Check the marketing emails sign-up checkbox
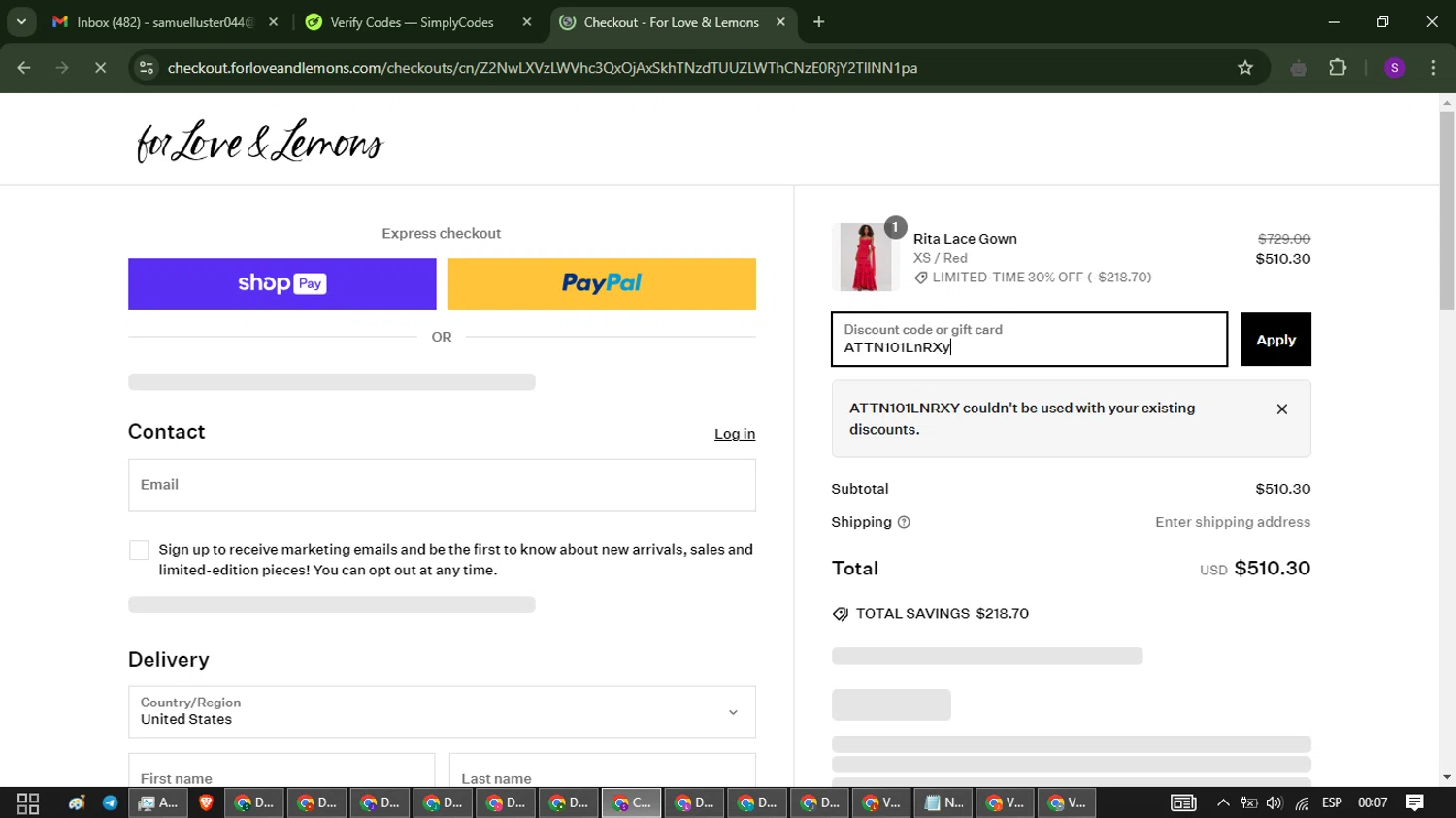Screen dimensions: 1456x818 pos(139,550)
